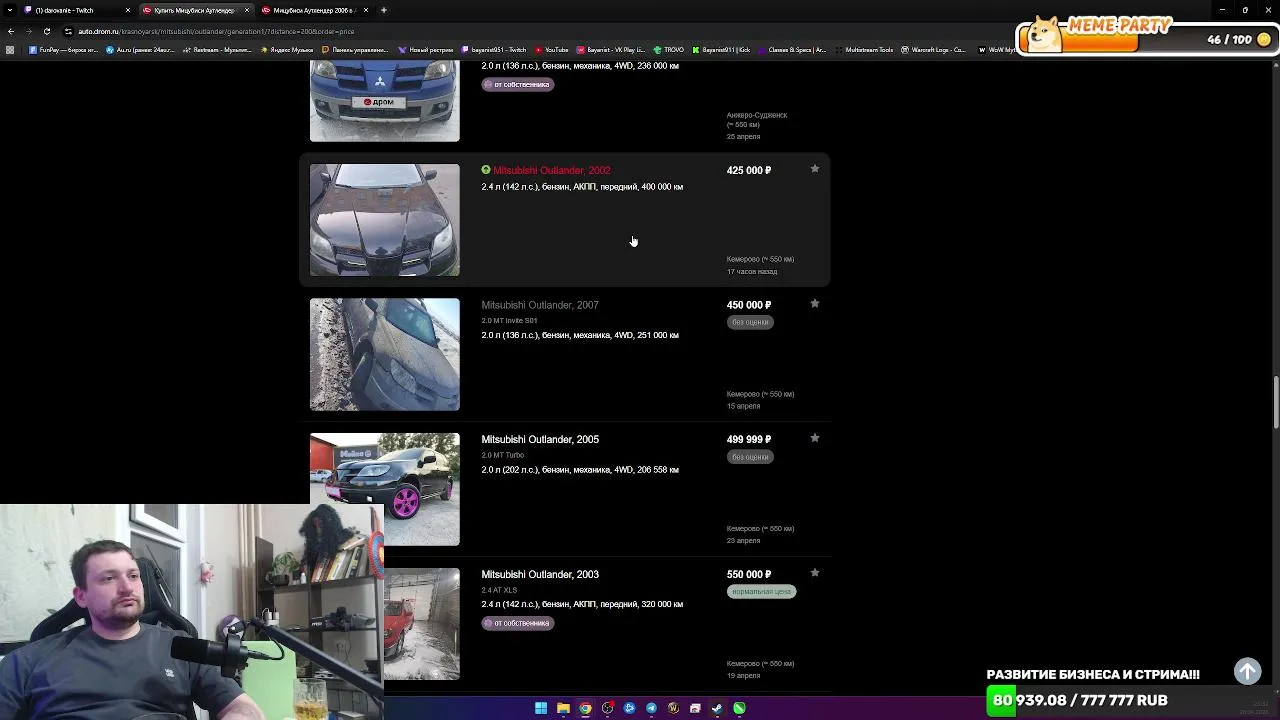Star the 450 000 ₽ Outlander 2007 listing
Image resolution: width=1280 pixels, height=720 pixels.
815,304
